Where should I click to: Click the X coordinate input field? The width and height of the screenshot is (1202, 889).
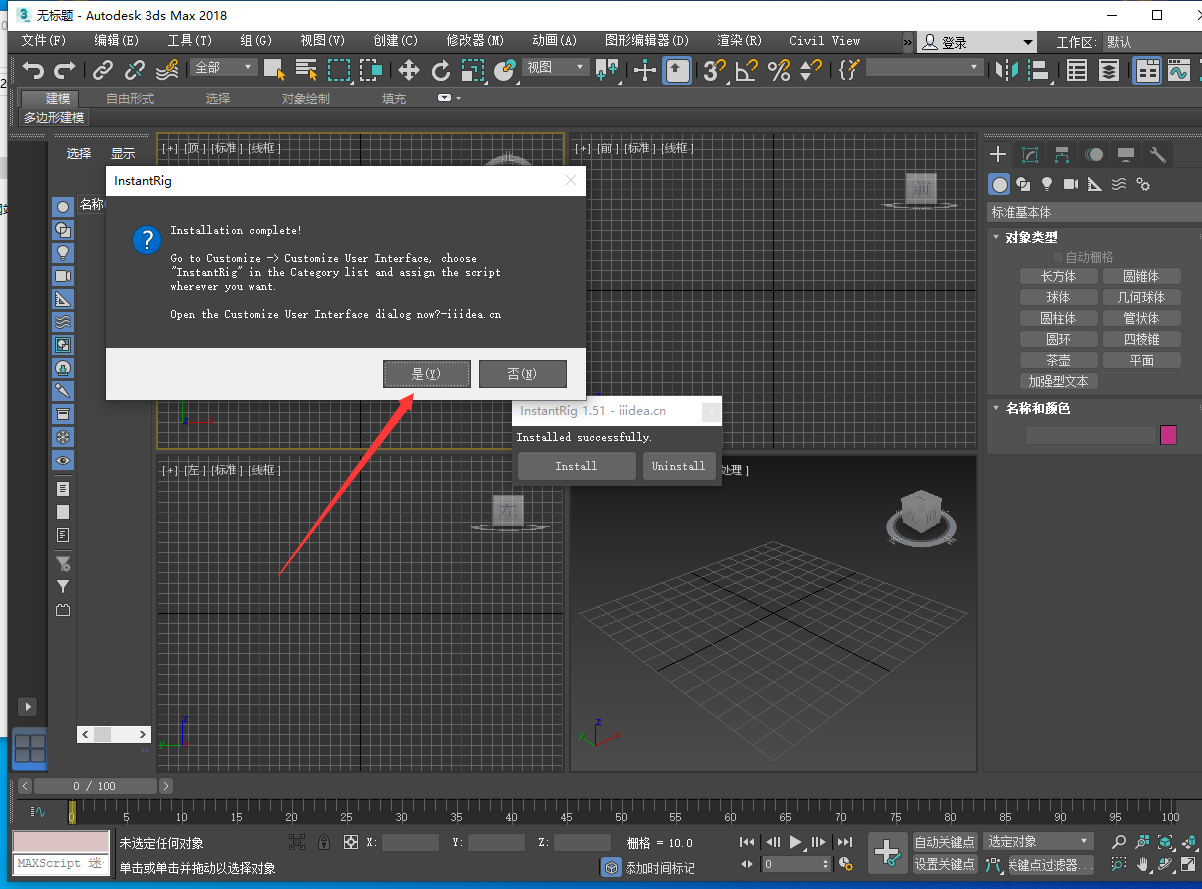pos(410,843)
